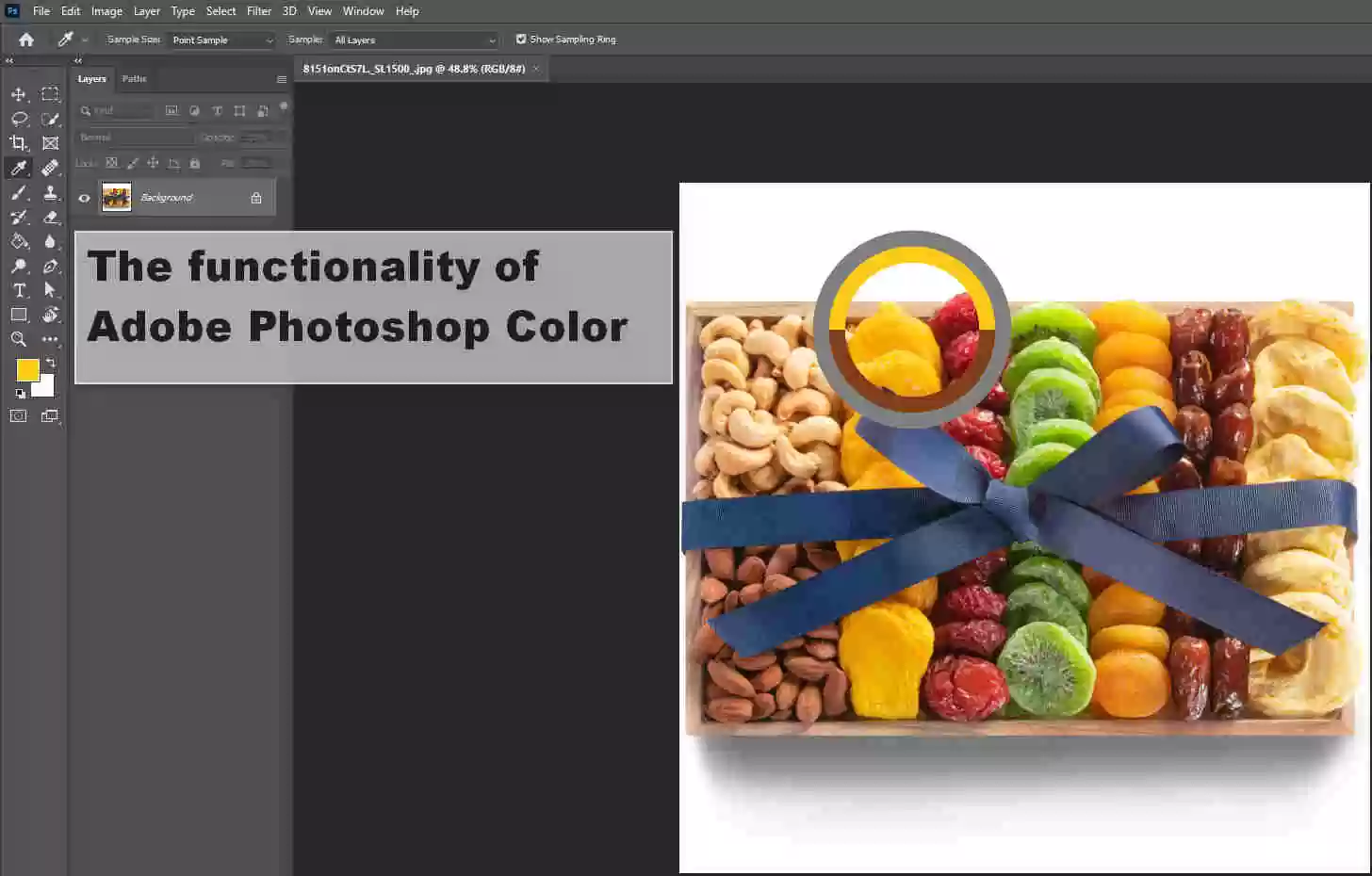The width and height of the screenshot is (1372, 876).
Task: Select the Blur tool
Action: click(50, 241)
